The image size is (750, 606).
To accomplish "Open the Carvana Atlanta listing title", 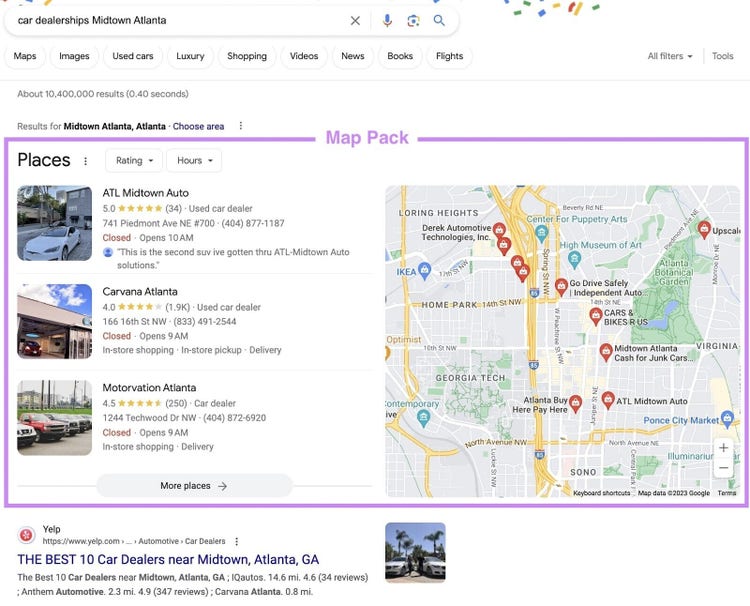I will 140,292.
